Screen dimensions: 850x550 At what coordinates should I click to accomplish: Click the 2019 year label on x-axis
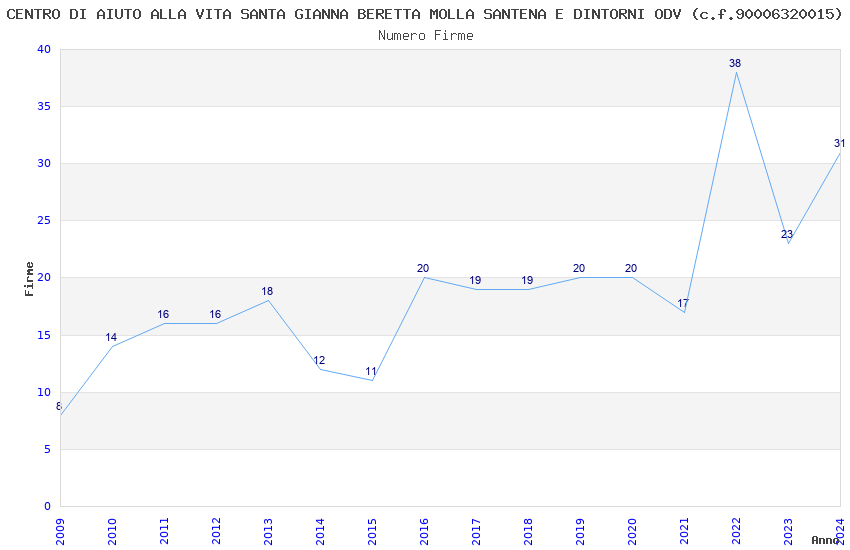pyautogui.click(x=580, y=532)
